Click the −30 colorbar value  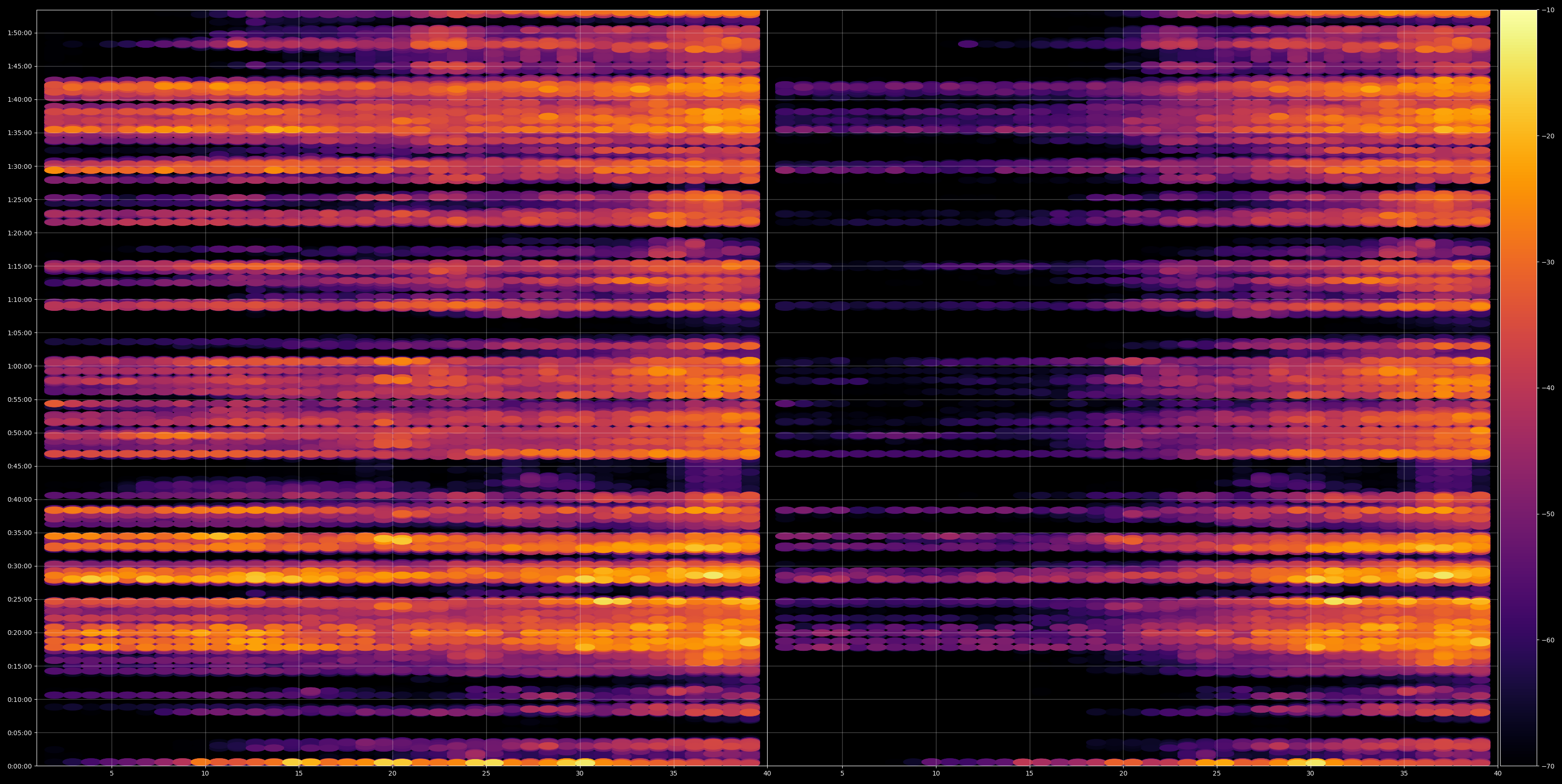tap(1548, 262)
